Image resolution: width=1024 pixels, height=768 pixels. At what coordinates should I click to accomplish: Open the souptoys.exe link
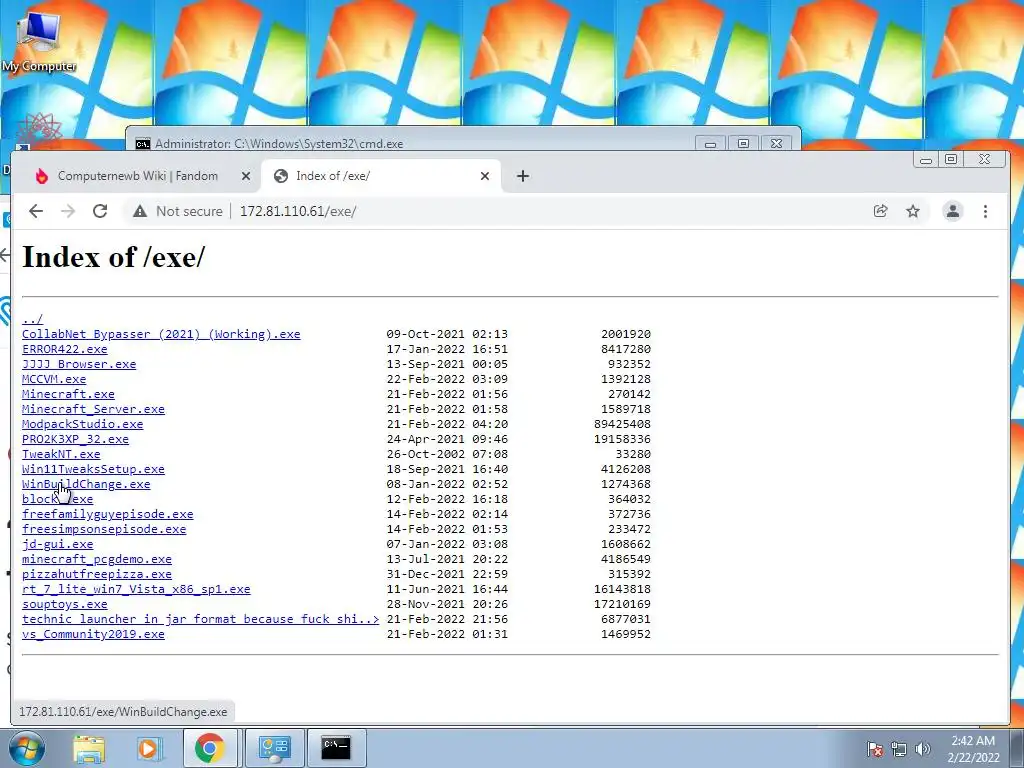65,604
